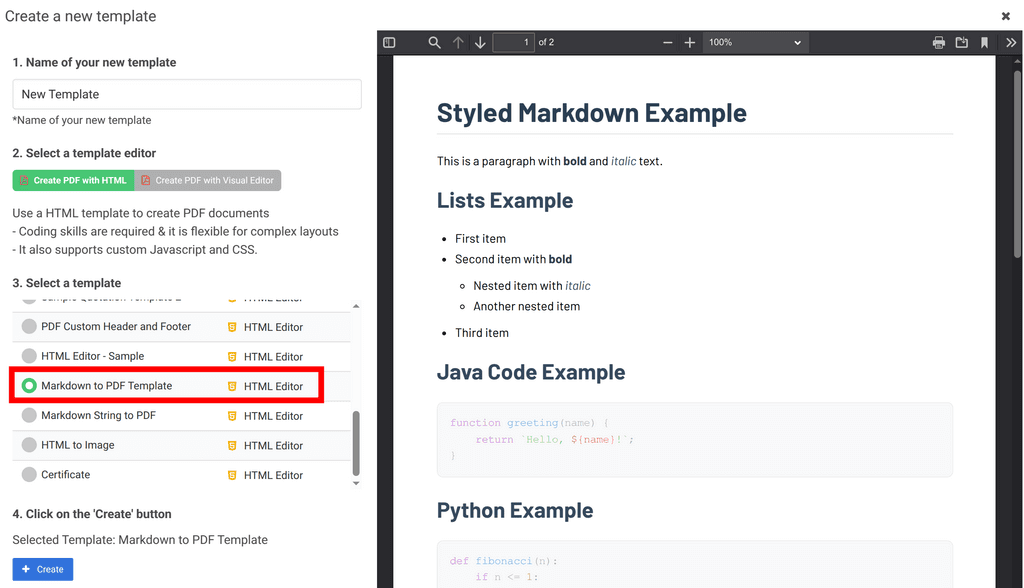Screen dimensions: 1024x588
Task: Click the New Template name input field
Action: [187, 94]
